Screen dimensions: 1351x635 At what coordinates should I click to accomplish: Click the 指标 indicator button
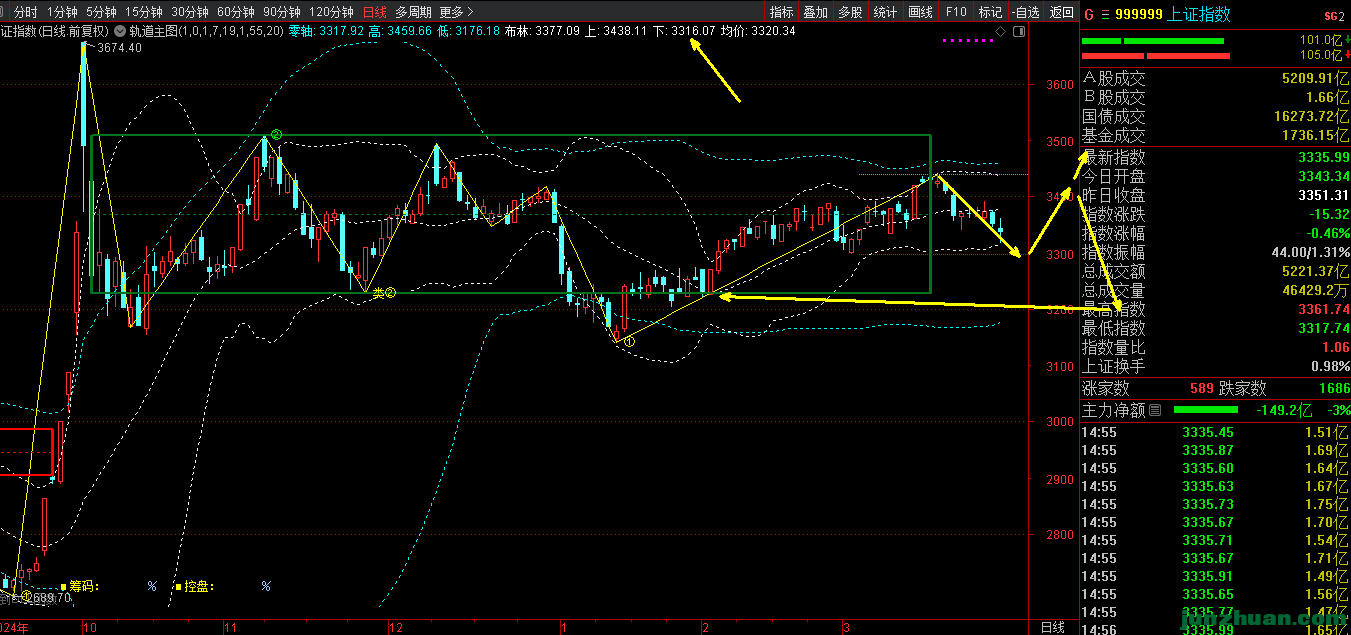pos(782,12)
